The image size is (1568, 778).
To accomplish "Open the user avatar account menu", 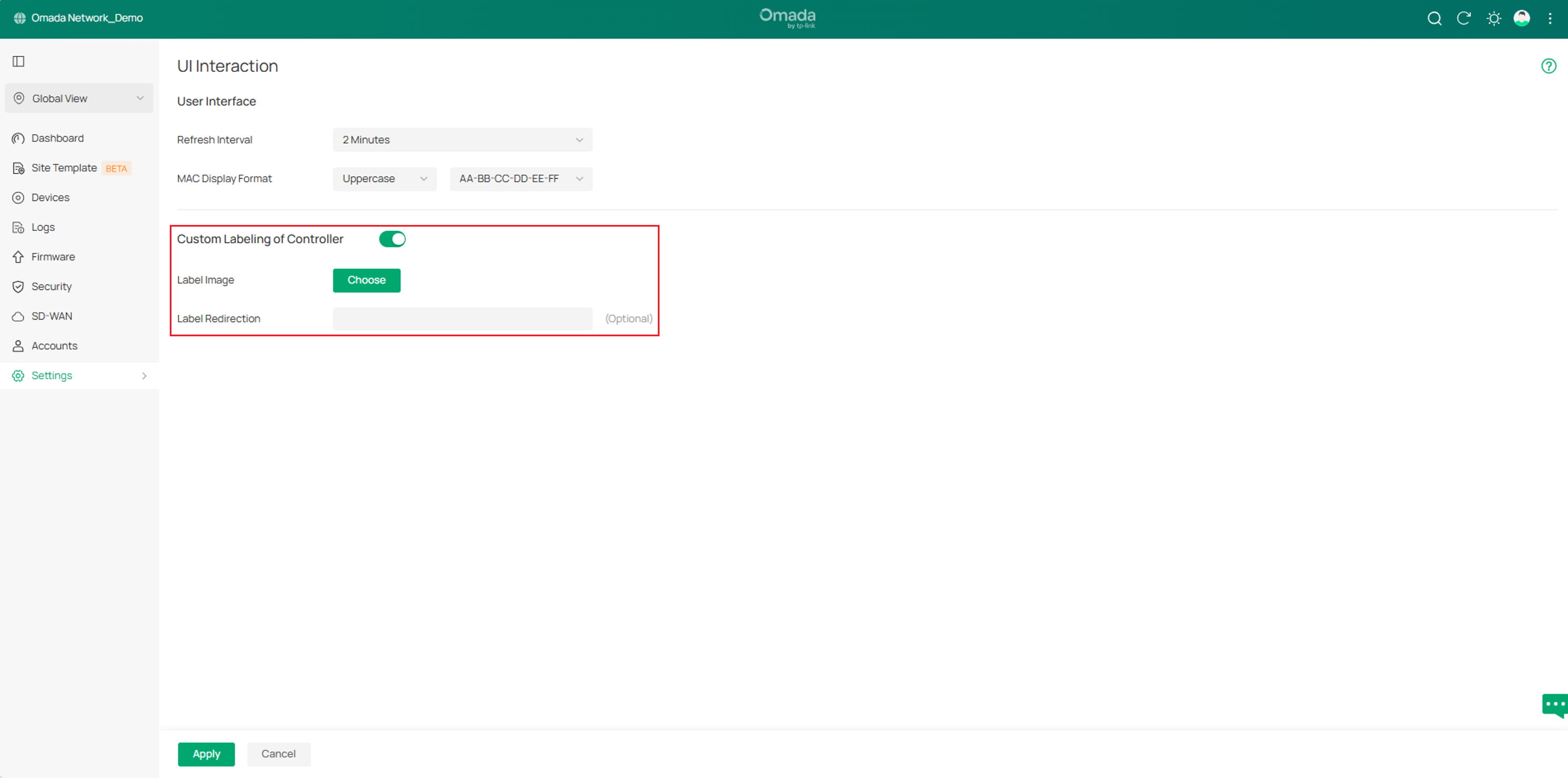I will (1522, 18).
